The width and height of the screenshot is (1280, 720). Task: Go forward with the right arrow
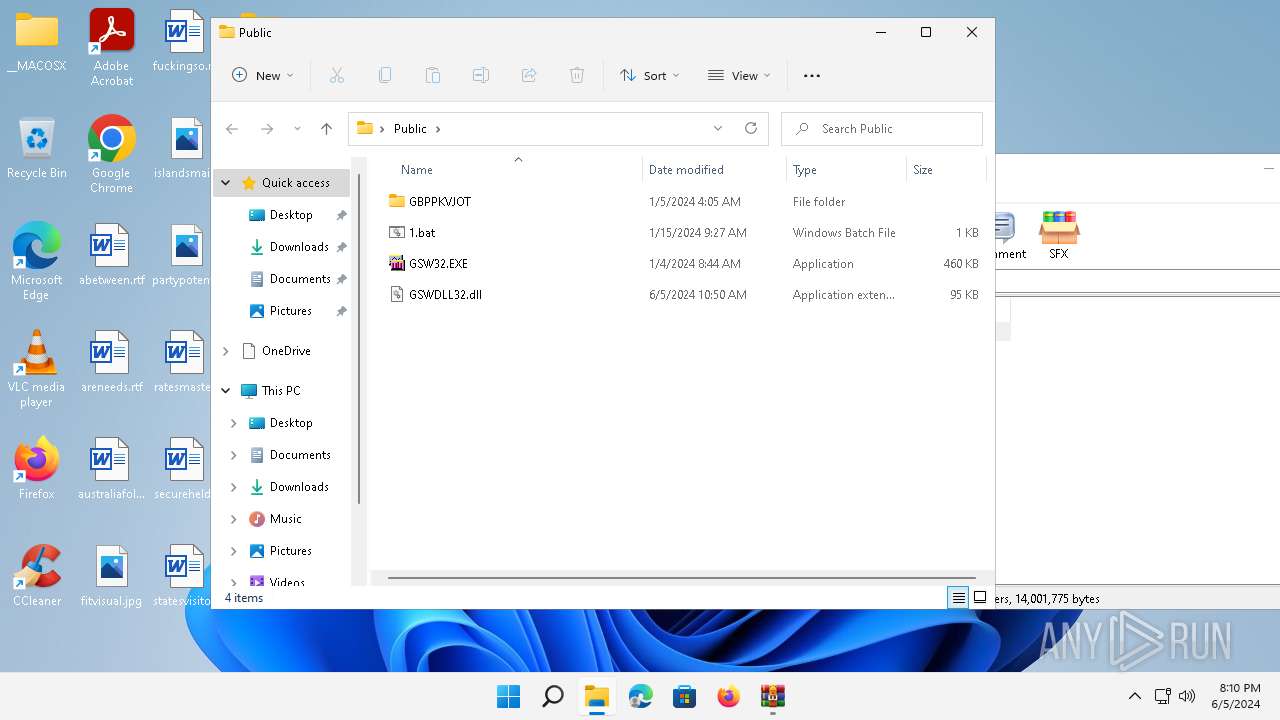267,128
